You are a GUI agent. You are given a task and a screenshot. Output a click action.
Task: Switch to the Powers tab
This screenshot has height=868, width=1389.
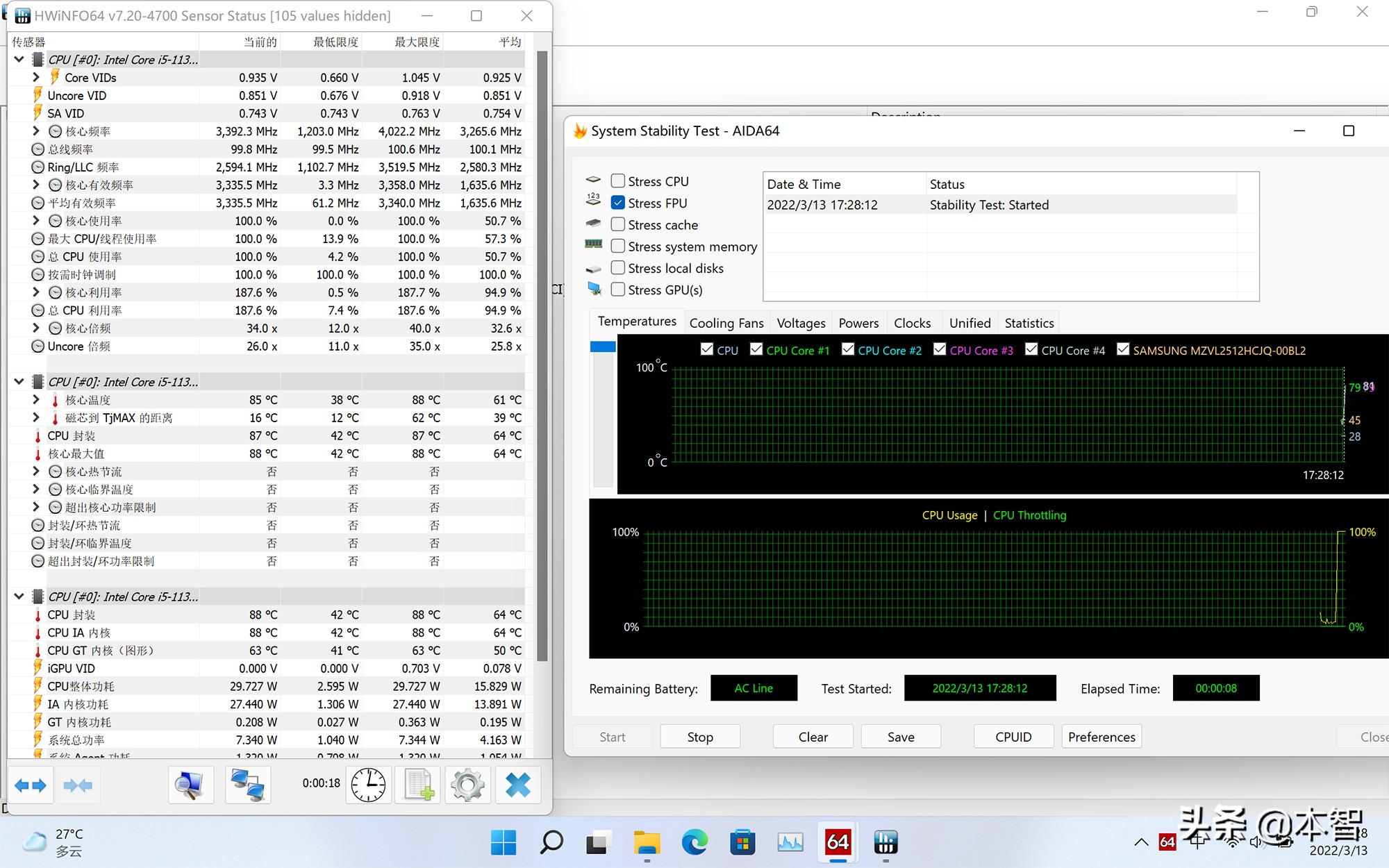(x=858, y=323)
